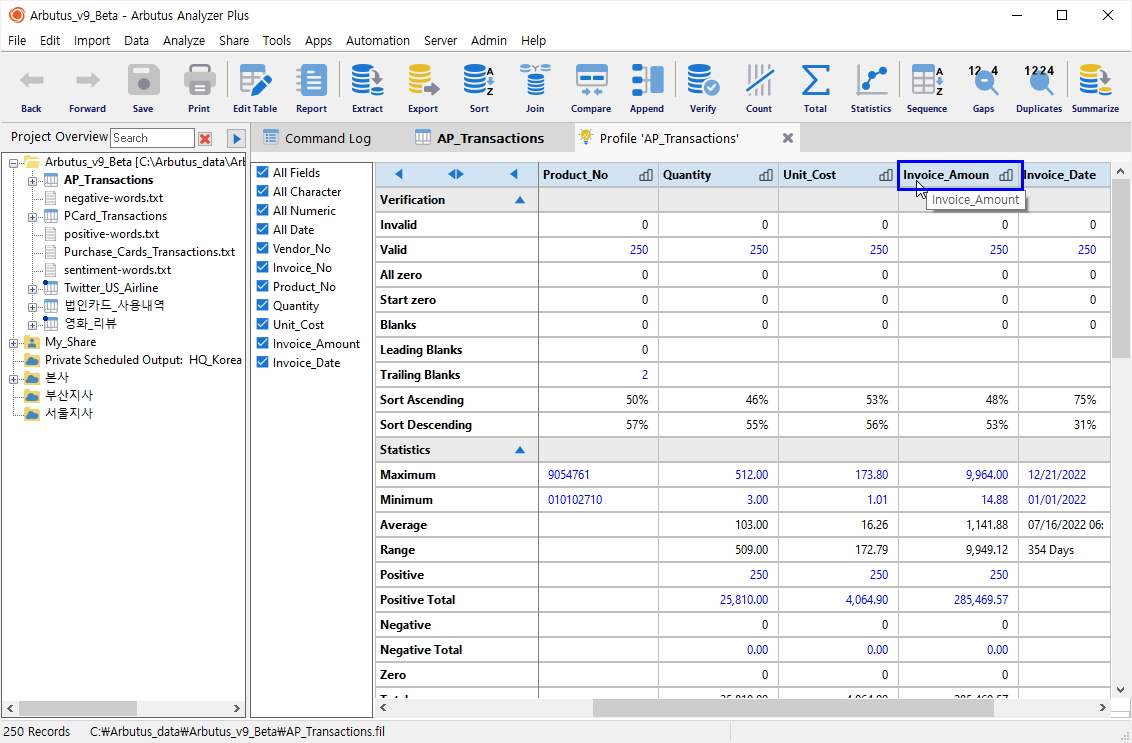Click the Back toolbar icon

point(31,80)
